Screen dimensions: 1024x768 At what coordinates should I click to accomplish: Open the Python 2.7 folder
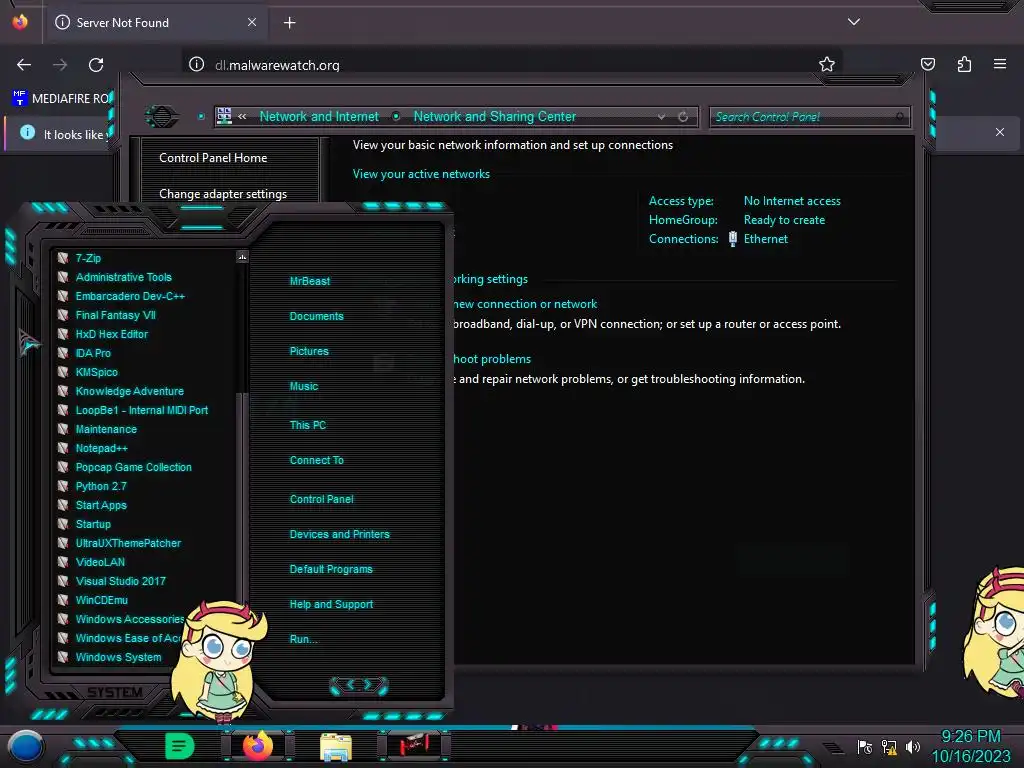(x=101, y=486)
